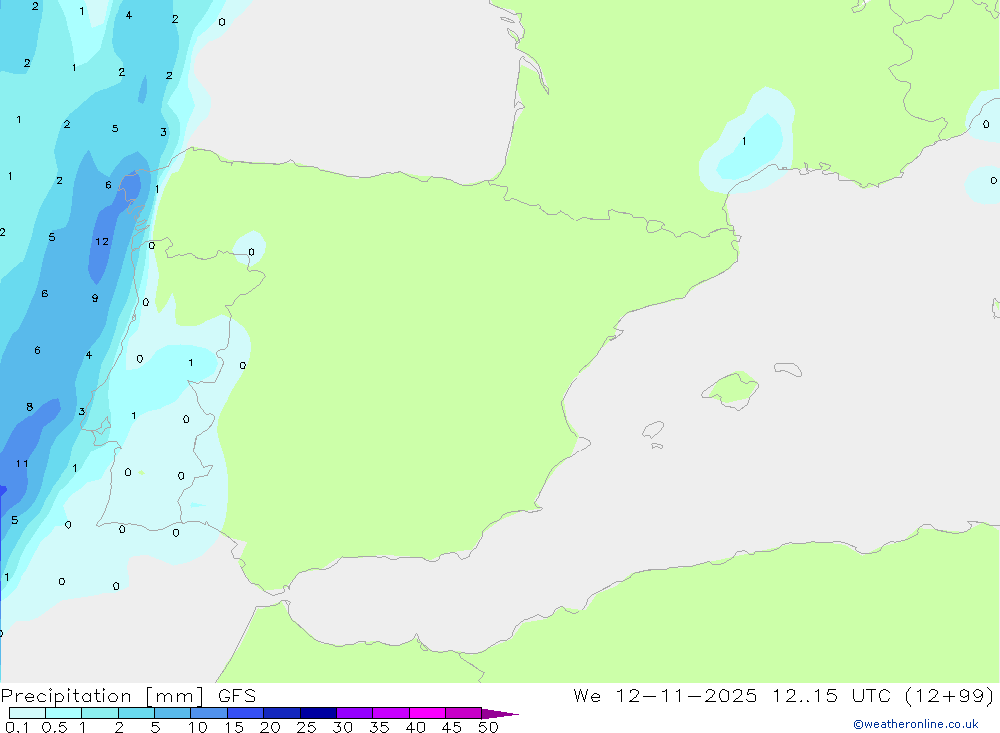
Task: Open the weatheronline.co.uk copyright link
Action: pos(915,724)
